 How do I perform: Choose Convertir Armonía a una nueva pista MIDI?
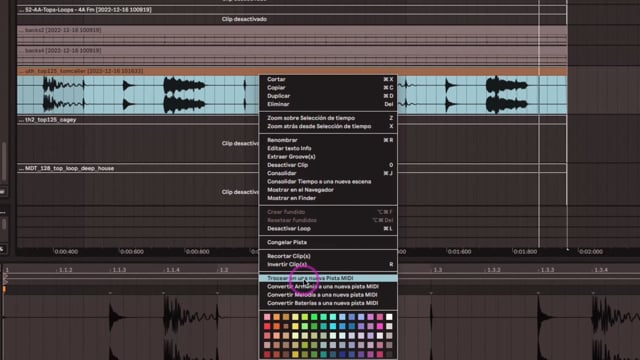pyautogui.click(x=328, y=287)
